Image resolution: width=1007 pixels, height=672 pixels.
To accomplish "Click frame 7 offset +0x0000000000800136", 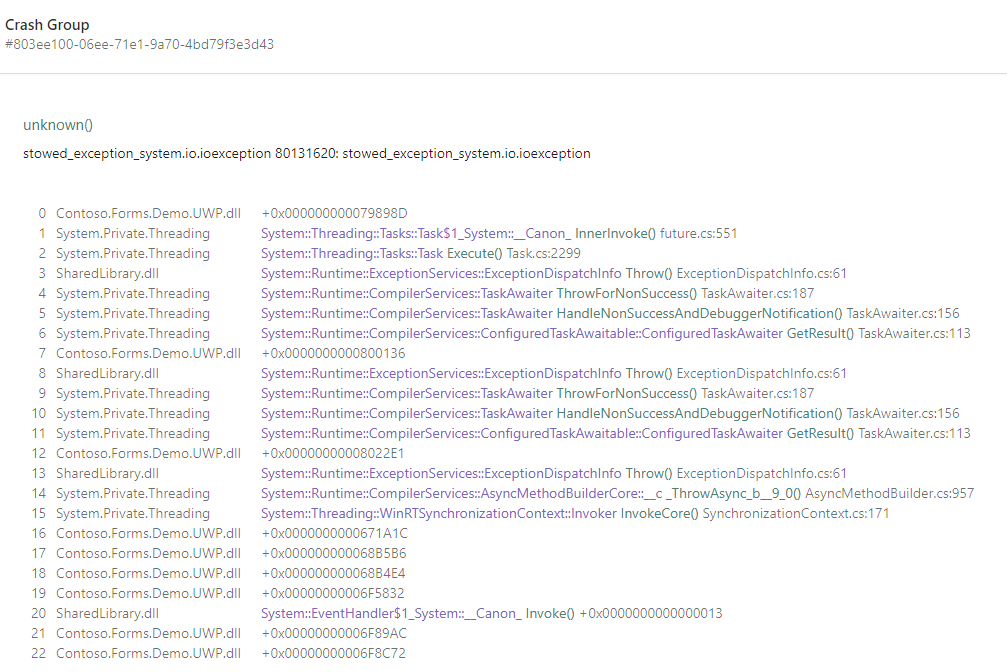I will [x=333, y=353].
